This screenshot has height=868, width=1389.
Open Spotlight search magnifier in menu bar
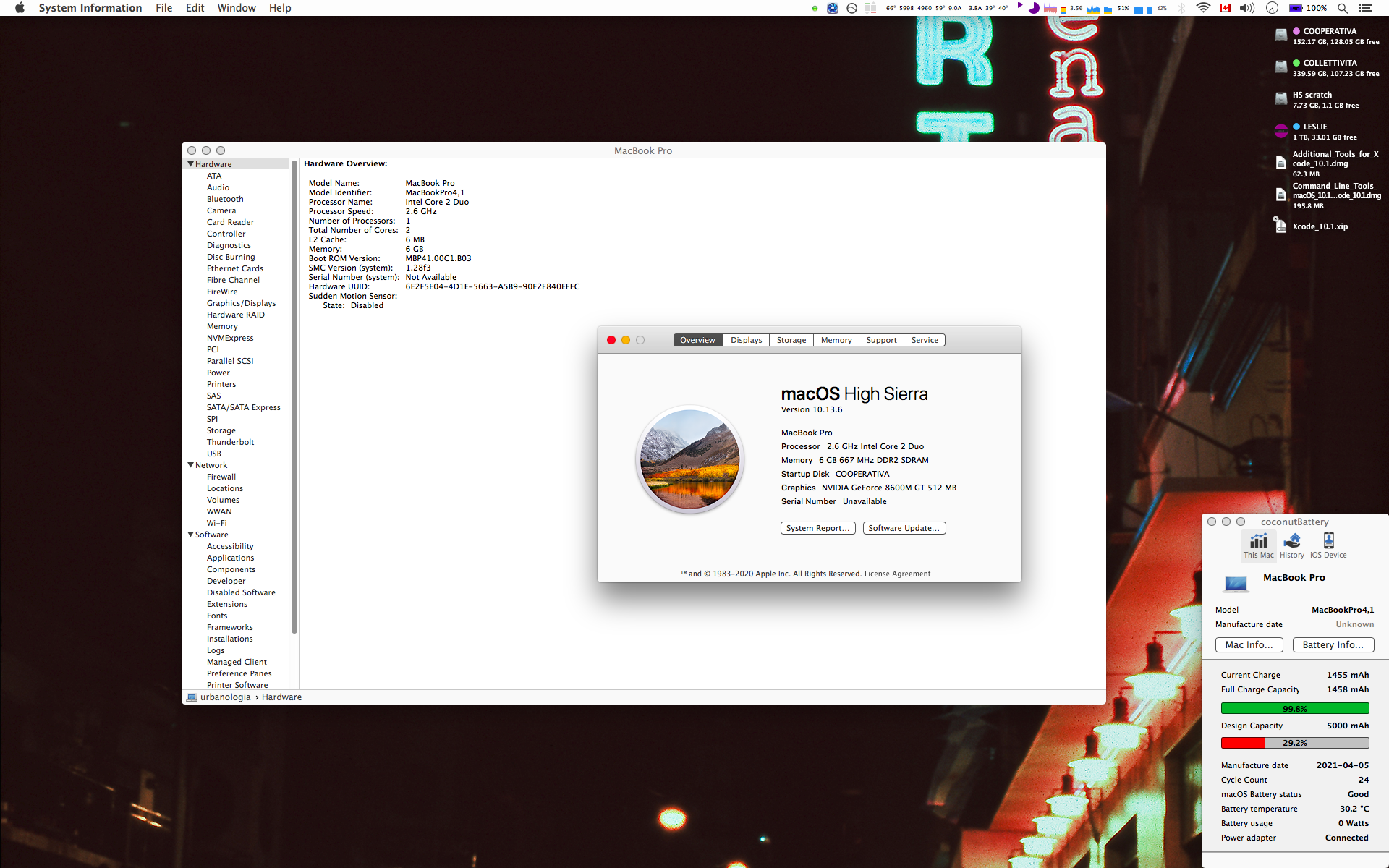pos(1342,8)
